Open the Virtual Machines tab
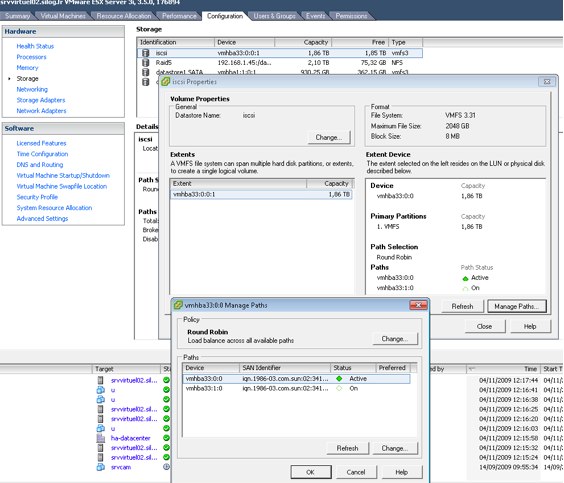Image resolution: width=564 pixels, height=483 pixels. click(x=63, y=16)
